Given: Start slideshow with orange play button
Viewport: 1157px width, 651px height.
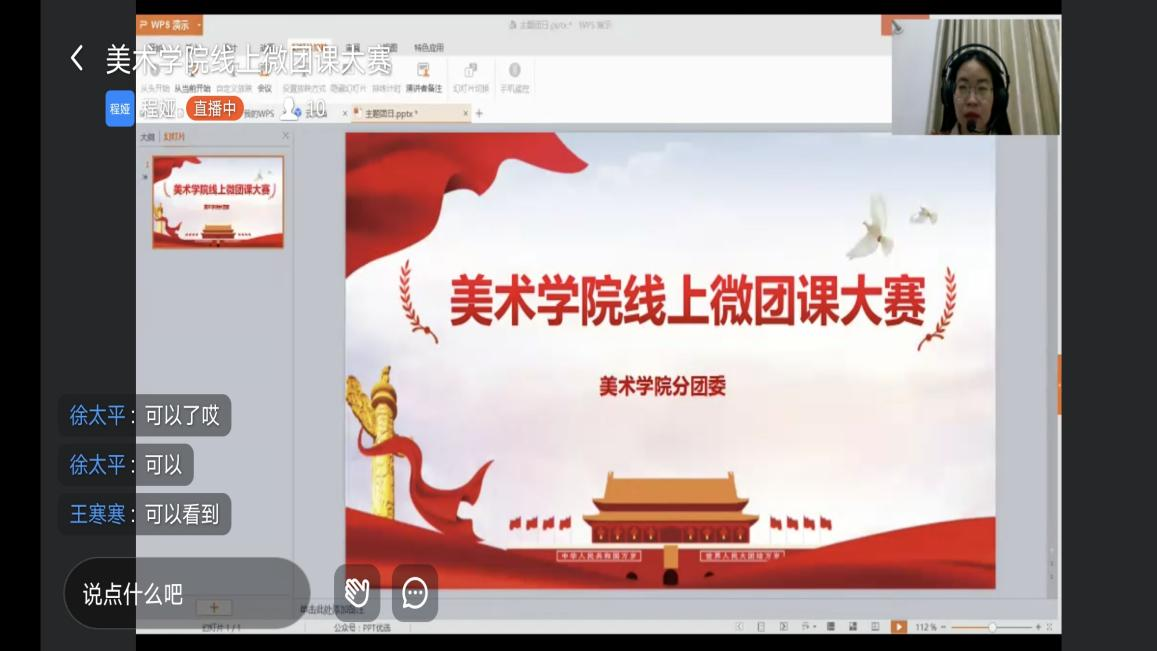Looking at the screenshot, I should point(898,627).
